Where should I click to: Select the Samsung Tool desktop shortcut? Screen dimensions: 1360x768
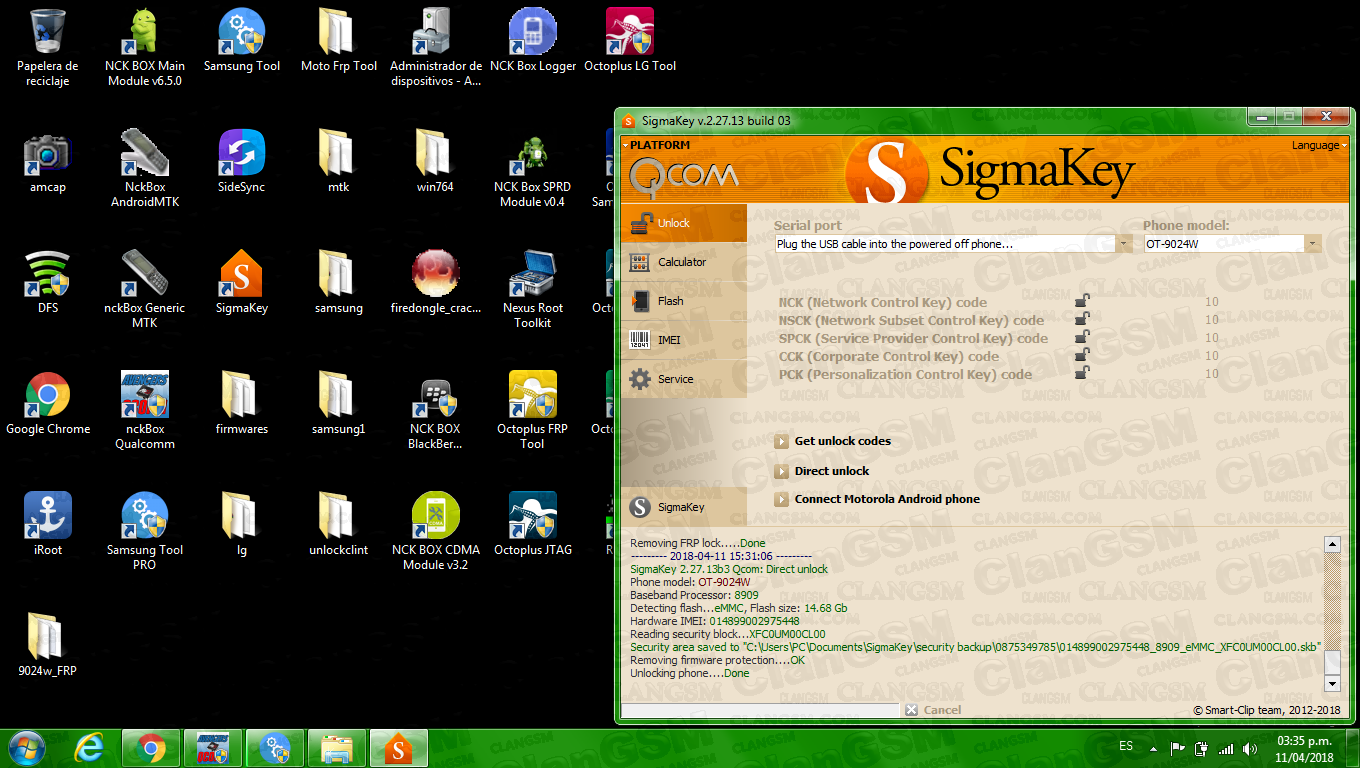coord(242,42)
